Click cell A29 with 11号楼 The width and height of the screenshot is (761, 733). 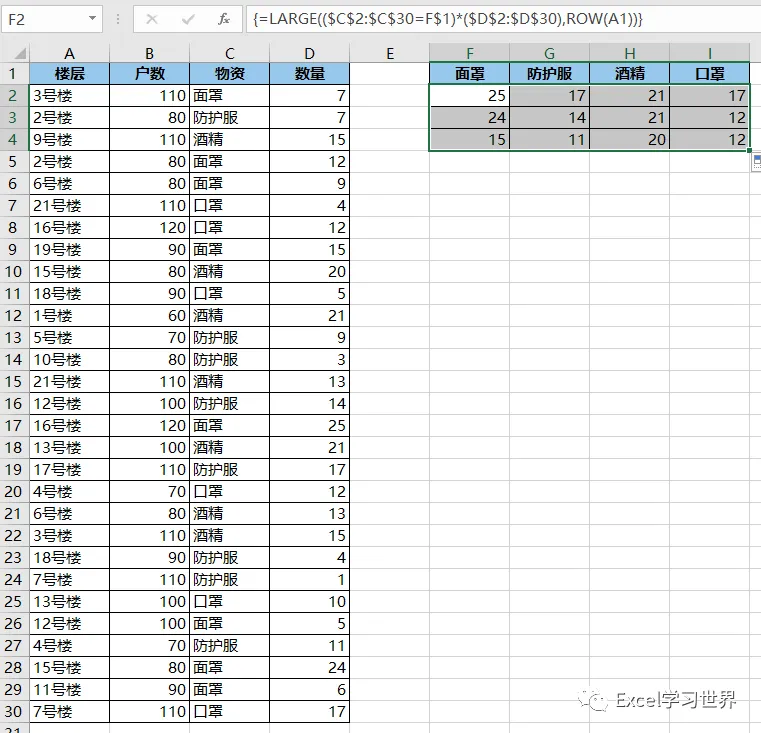pos(69,689)
